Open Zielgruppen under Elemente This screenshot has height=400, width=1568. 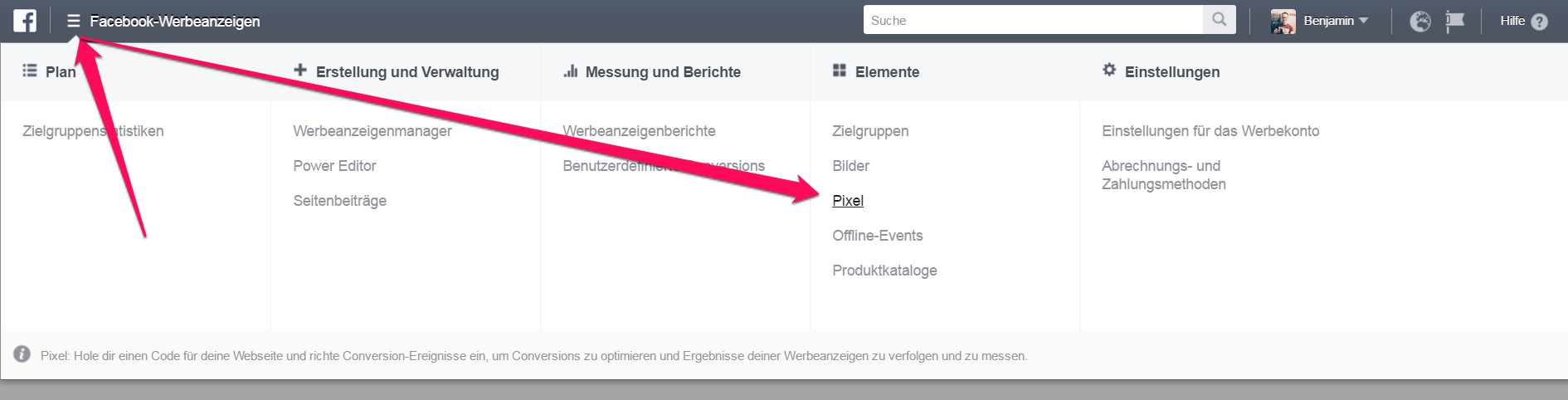pos(870,131)
